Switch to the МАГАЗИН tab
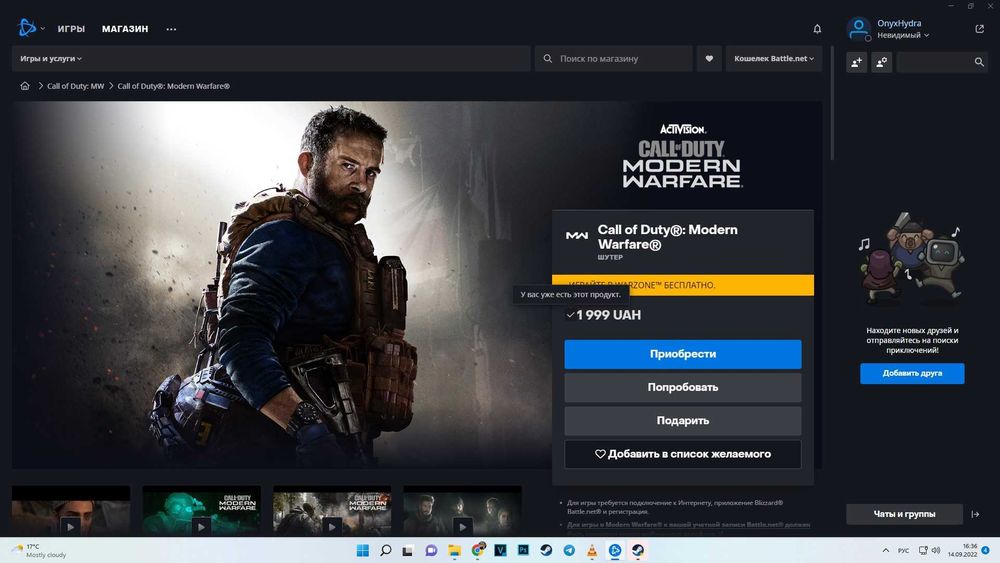Image resolution: width=1000 pixels, height=563 pixels. [125, 29]
